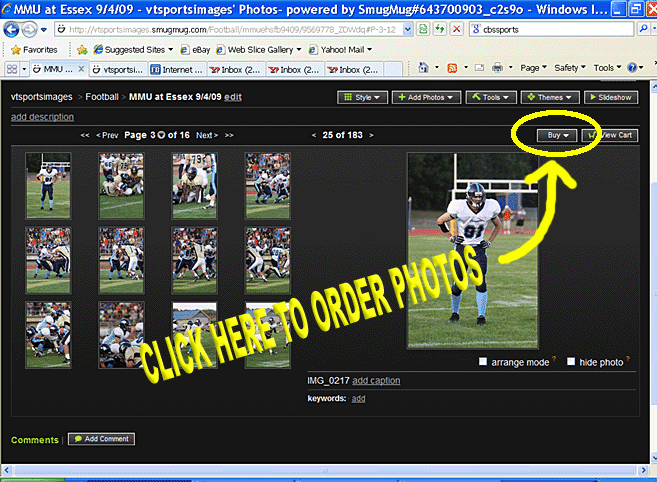The width and height of the screenshot is (657, 482).
Task: Click the Add Comment button
Action: [x=101, y=439]
